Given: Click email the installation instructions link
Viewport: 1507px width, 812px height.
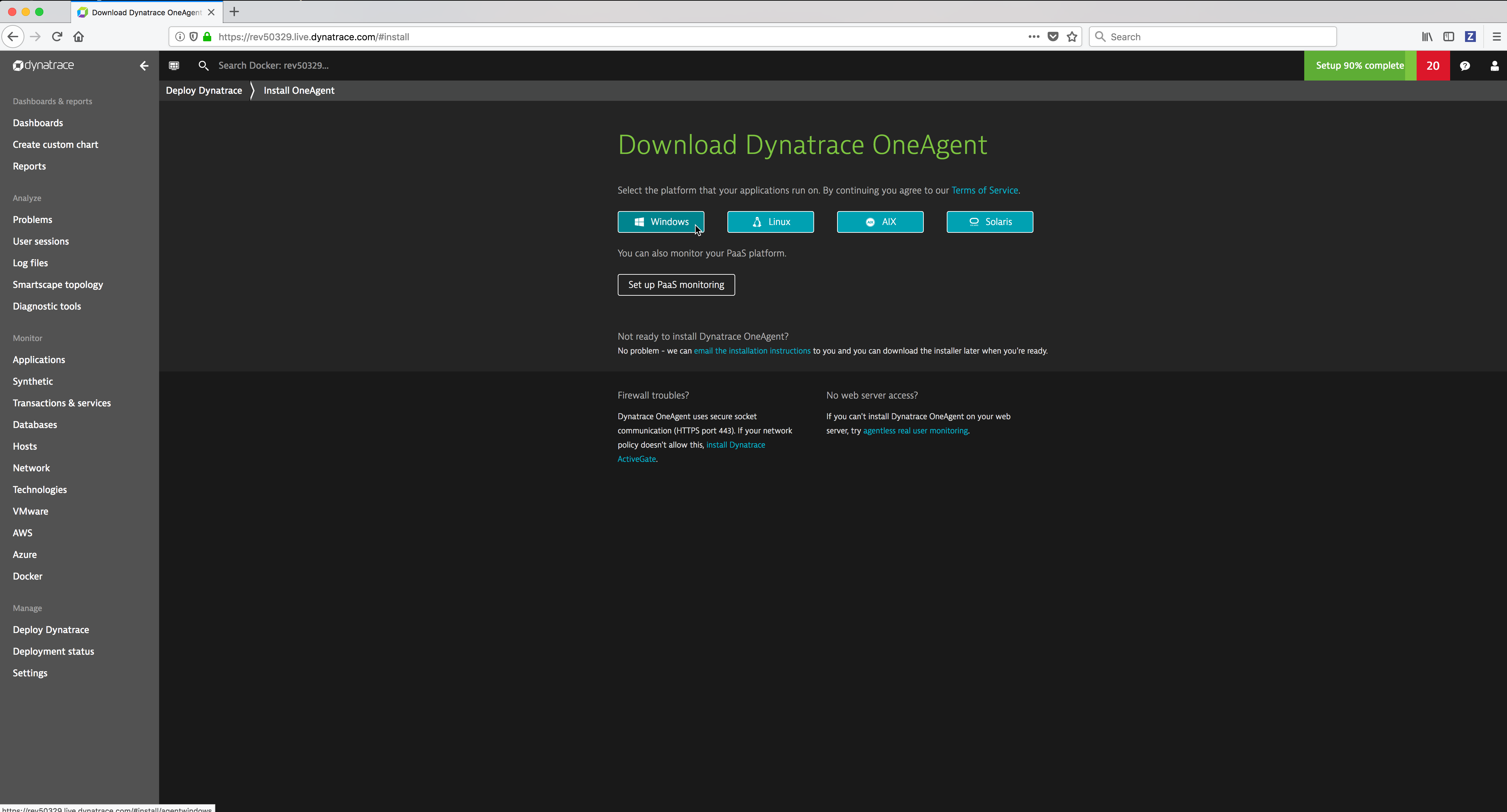Looking at the screenshot, I should click(752, 351).
